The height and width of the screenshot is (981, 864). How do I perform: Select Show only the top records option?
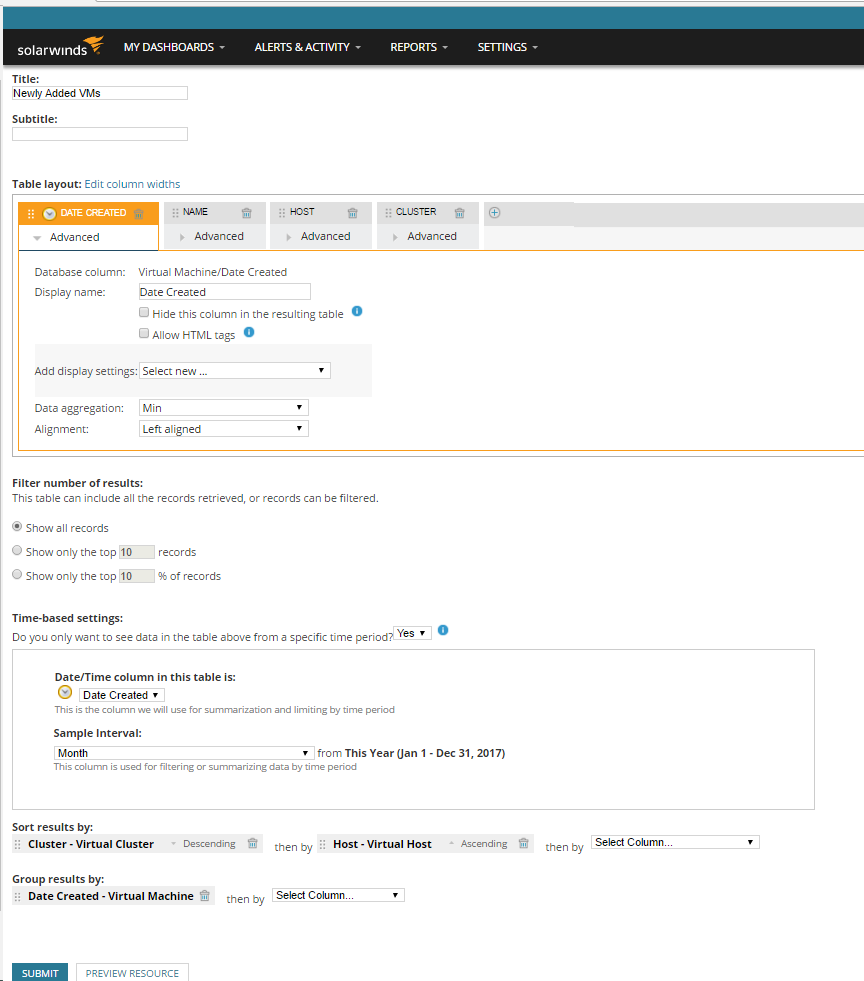[x=18, y=551]
